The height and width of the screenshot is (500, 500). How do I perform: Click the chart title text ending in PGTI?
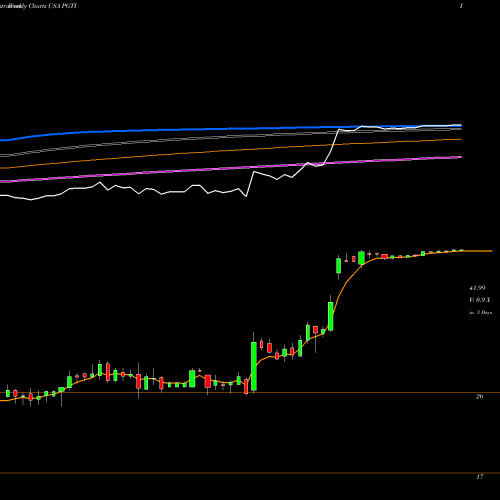pyautogui.click(x=38, y=6)
